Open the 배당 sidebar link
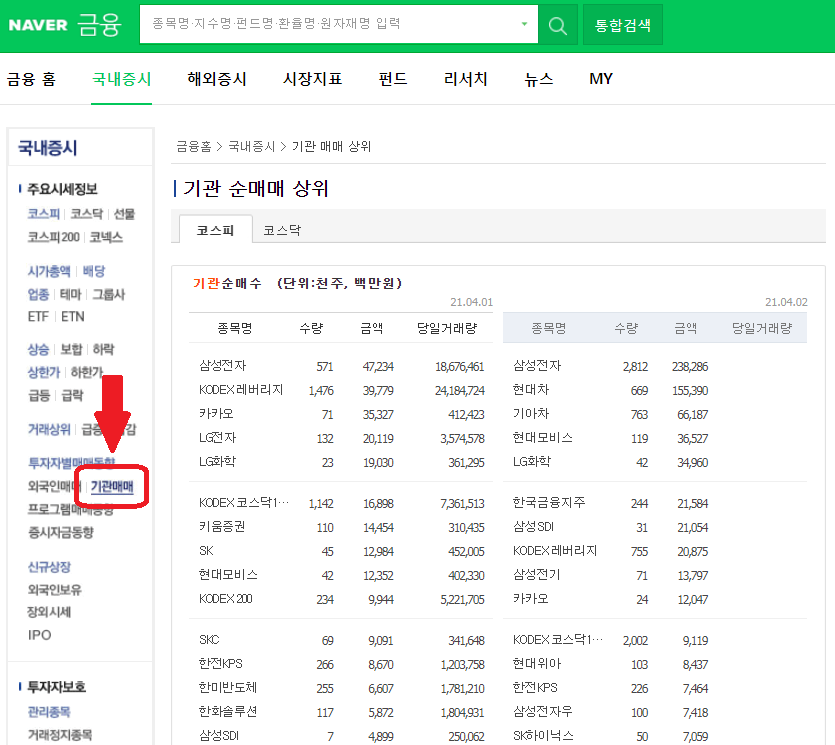Viewport: 835px width, 745px height. (x=93, y=272)
